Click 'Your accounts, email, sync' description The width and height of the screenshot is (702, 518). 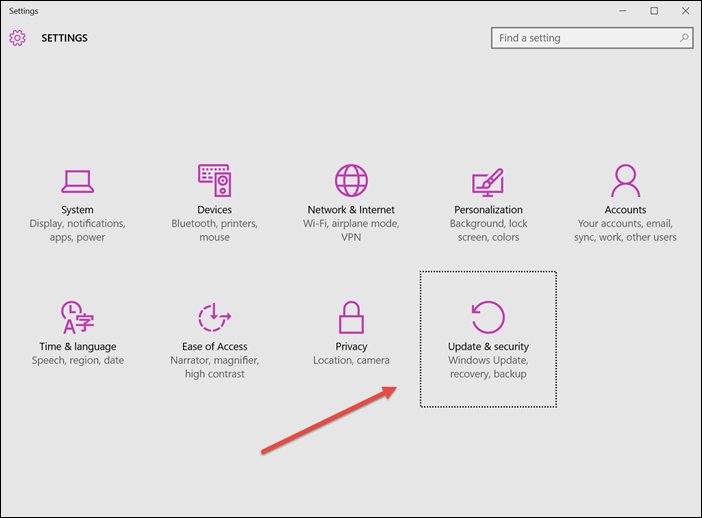pyautogui.click(x=625, y=230)
